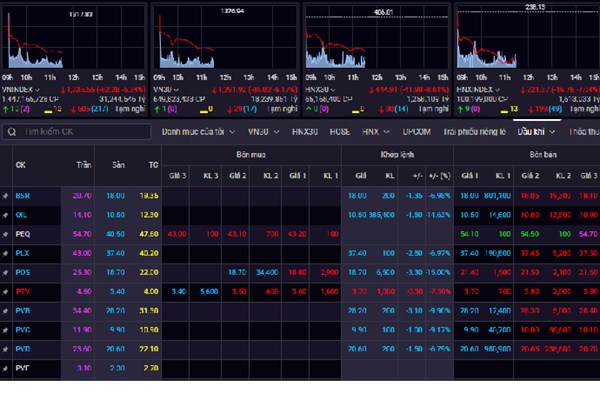Open stock symbol OIL

tap(21, 215)
